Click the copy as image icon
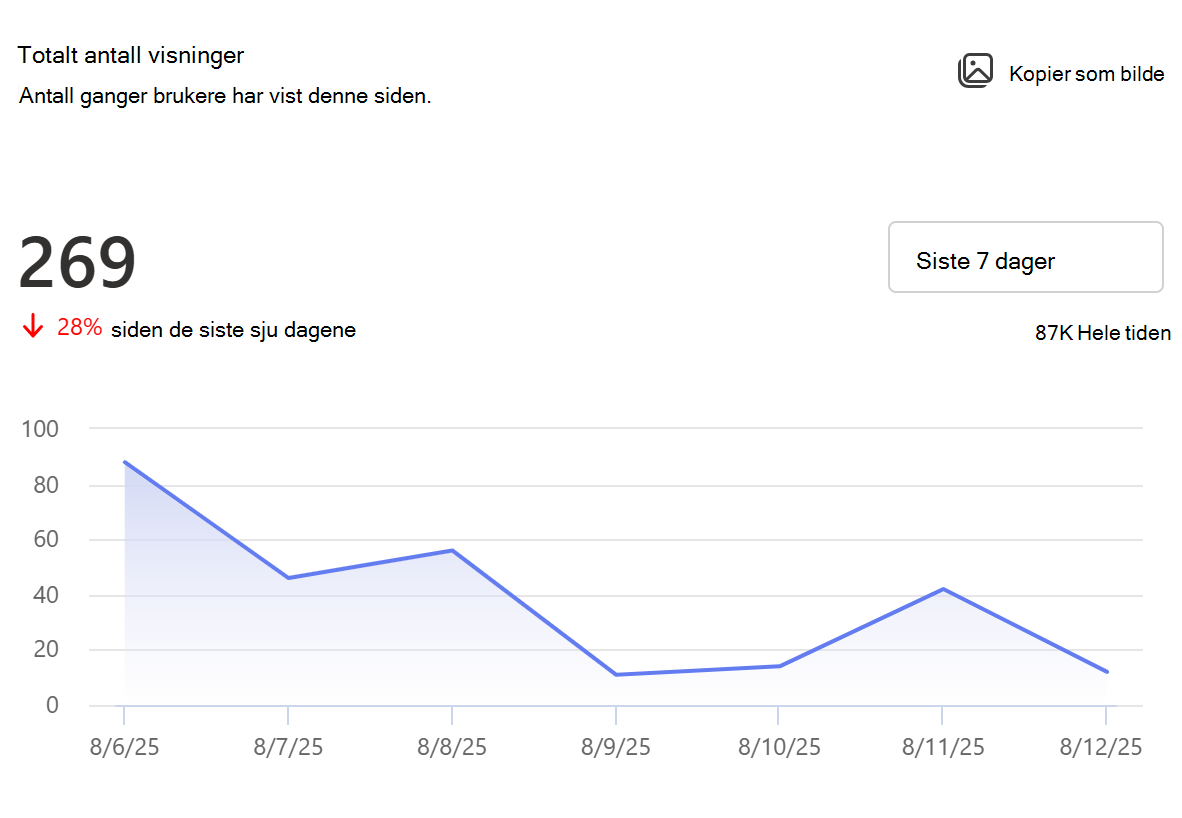 (975, 71)
